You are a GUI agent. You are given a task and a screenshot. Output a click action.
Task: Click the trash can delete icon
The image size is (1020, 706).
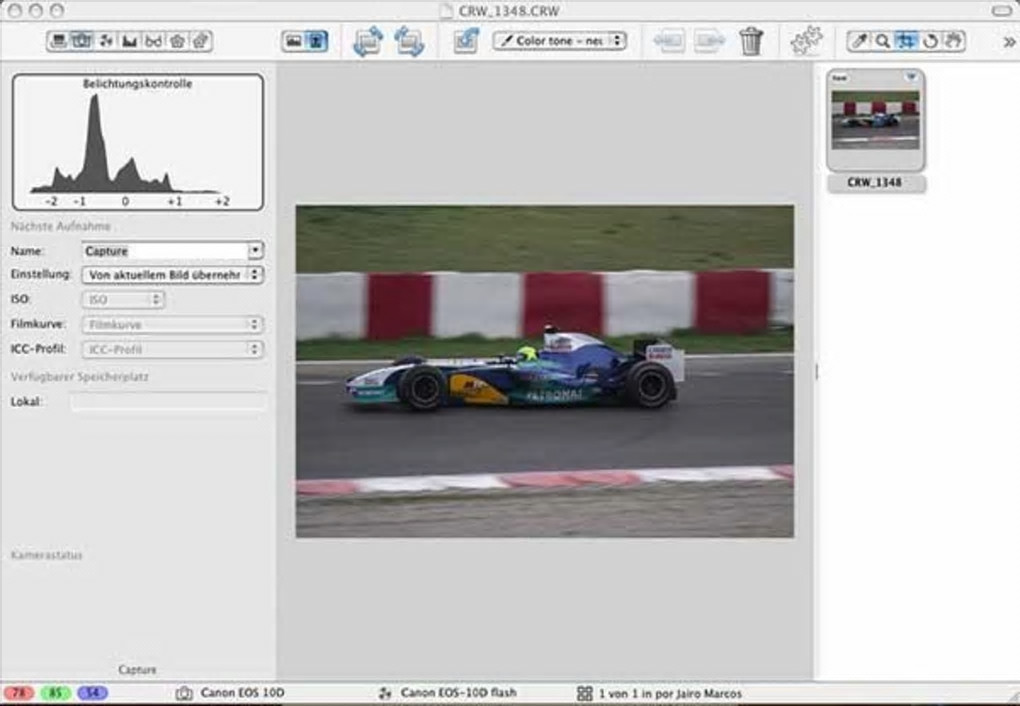(751, 41)
